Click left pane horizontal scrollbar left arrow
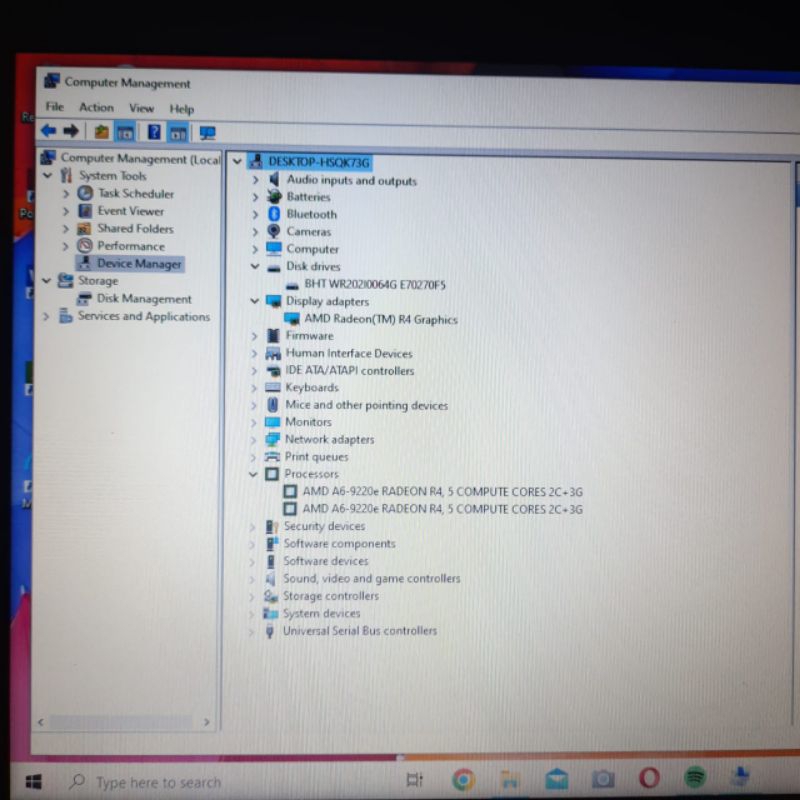Viewport: 800px width, 800px height. [41, 722]
